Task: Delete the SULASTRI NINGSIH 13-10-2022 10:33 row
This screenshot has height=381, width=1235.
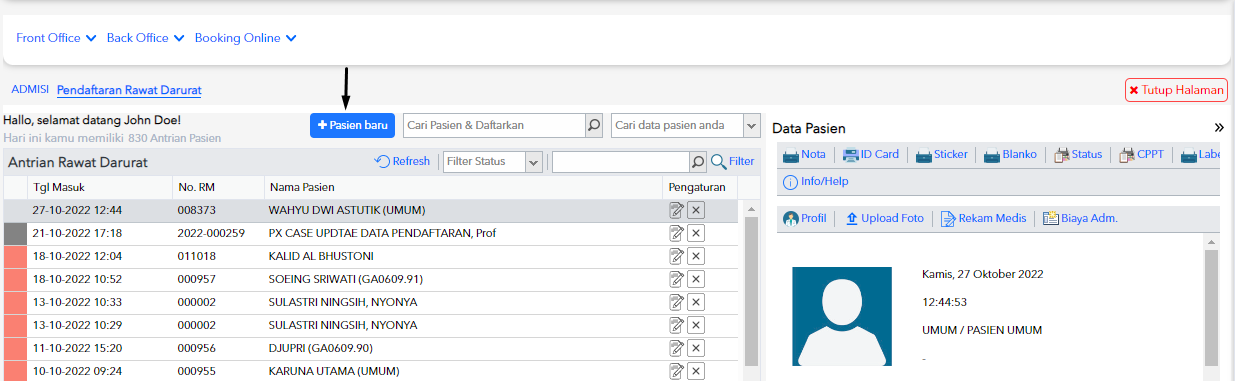Action: [x=697, y=302]
